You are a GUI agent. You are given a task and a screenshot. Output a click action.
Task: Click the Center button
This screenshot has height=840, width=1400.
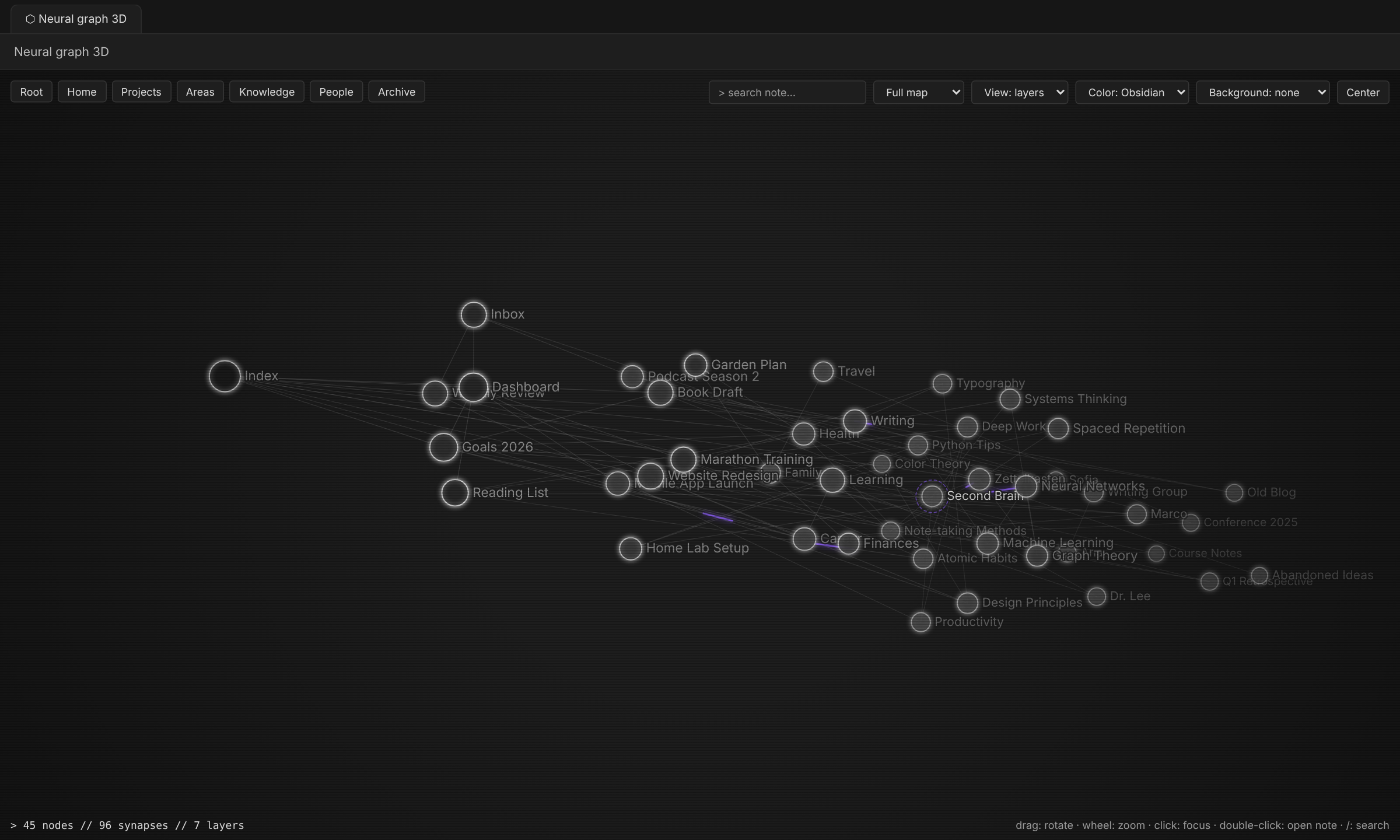[x=1363, y=92]
